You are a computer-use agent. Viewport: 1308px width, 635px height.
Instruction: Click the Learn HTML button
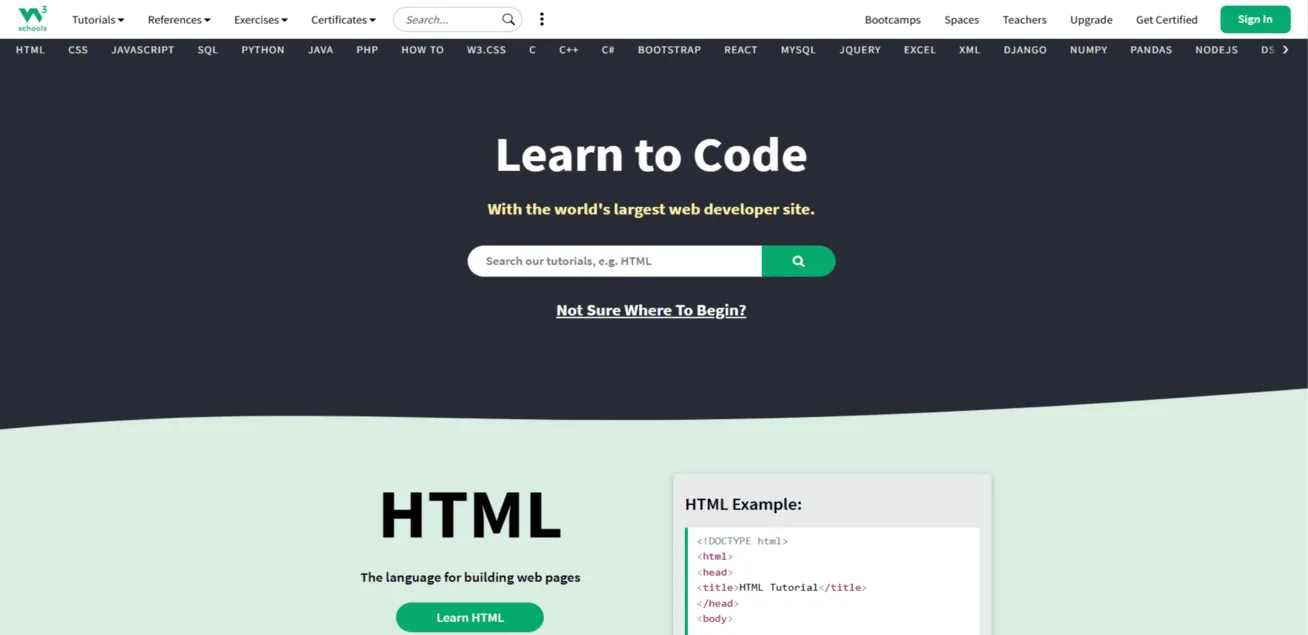[470, 617]
